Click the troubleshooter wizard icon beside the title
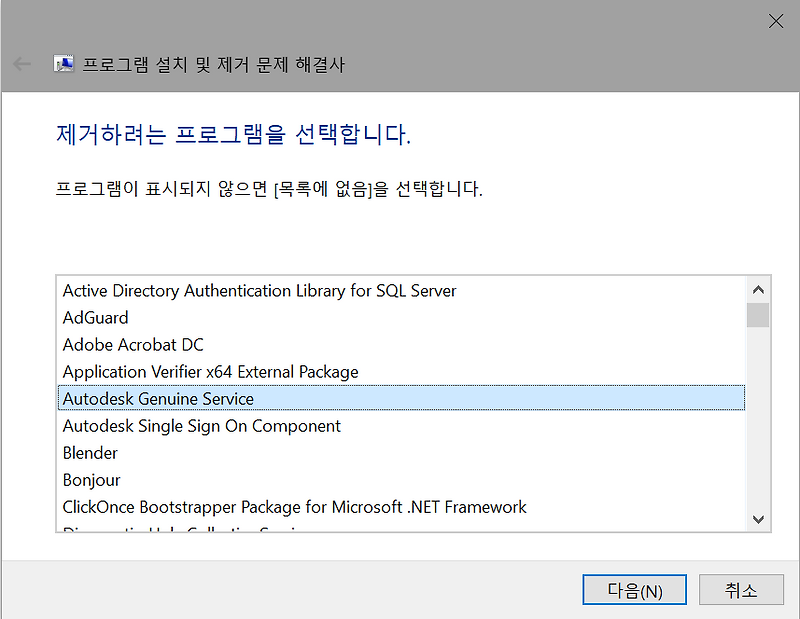Viewport: 800px width, 619px height. (64, 64)
